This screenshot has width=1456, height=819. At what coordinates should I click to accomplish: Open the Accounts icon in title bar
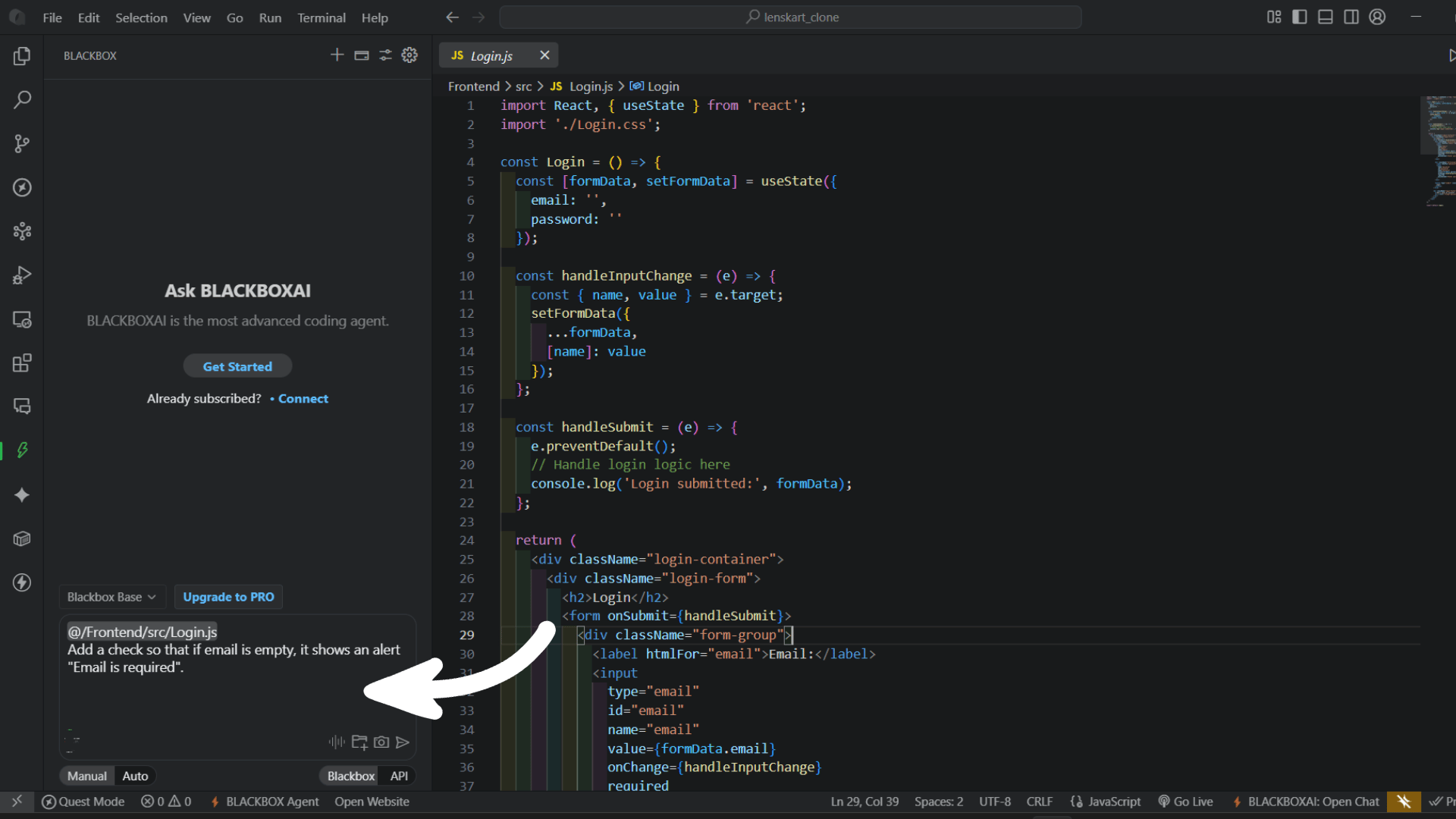[1377, 17]
